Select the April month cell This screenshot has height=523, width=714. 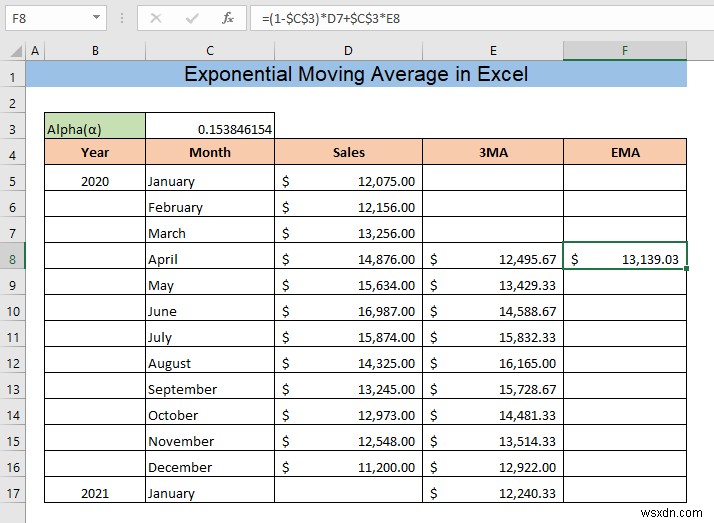(x=210, y=255)
